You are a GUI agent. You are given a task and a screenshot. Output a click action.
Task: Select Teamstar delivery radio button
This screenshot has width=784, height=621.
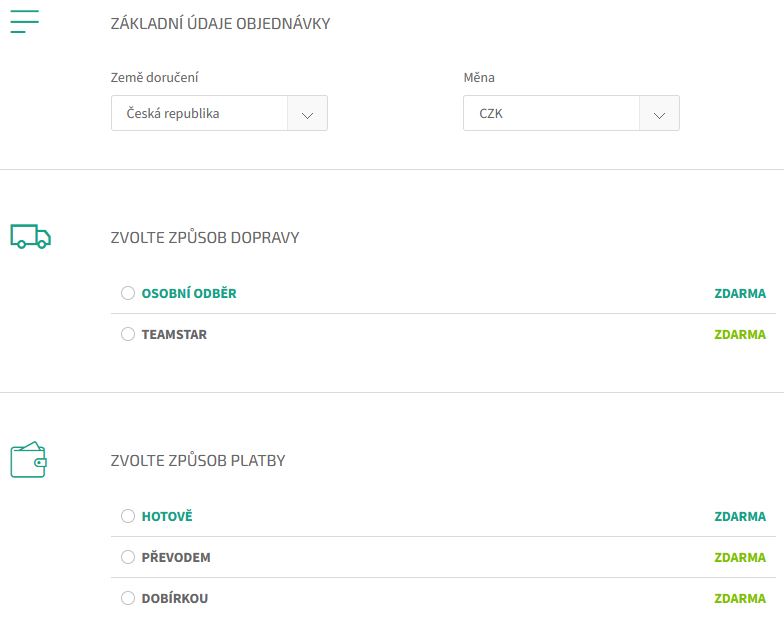tap(128, 334)
